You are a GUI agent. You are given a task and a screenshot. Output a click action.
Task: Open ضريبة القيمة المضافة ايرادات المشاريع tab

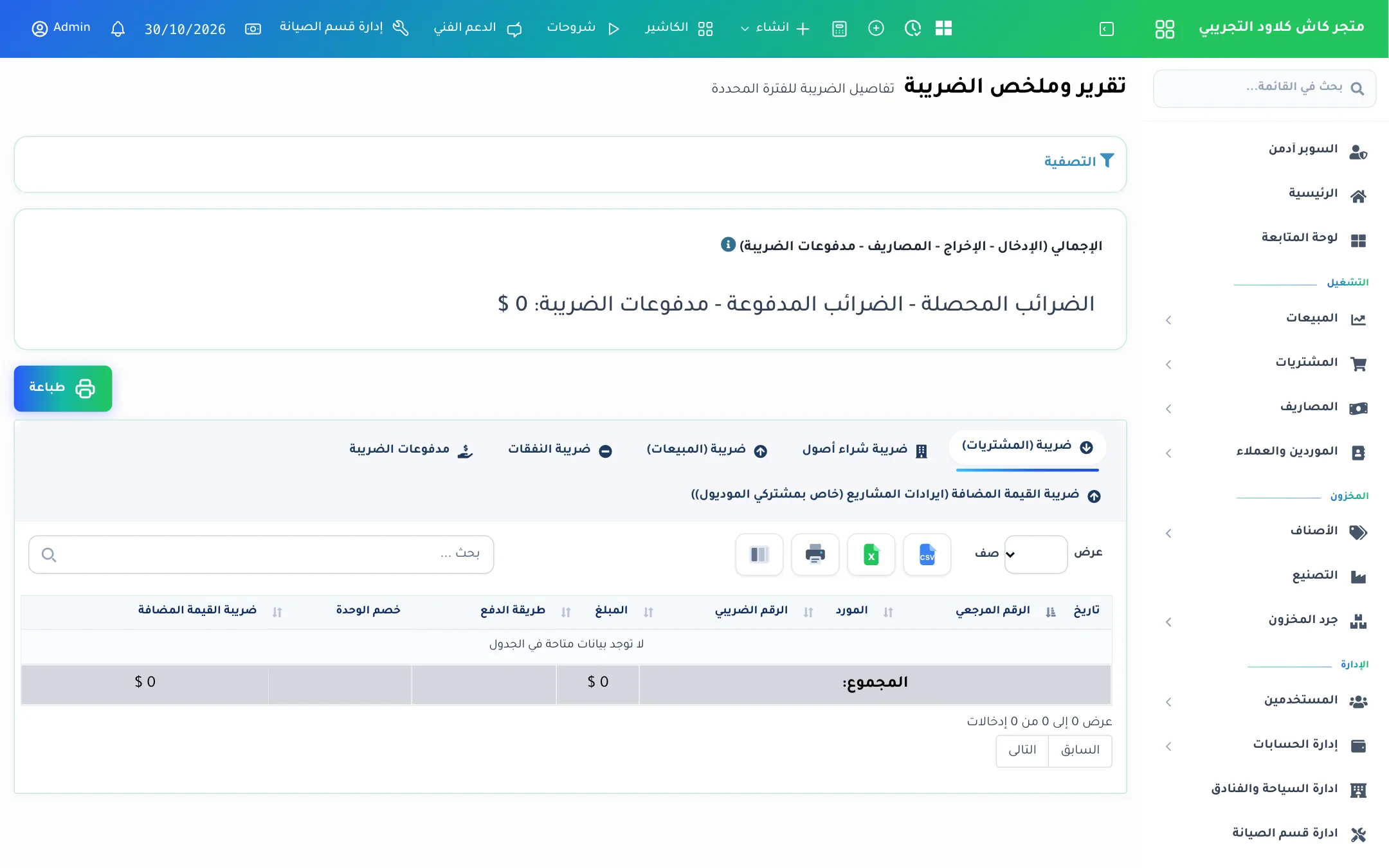coord(896,494)
